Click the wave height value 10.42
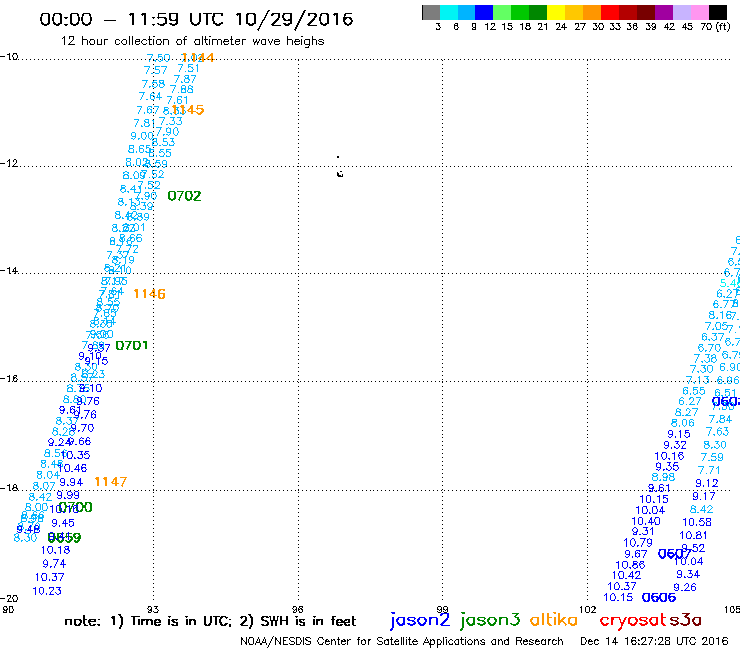 click(x=626, y=575)
